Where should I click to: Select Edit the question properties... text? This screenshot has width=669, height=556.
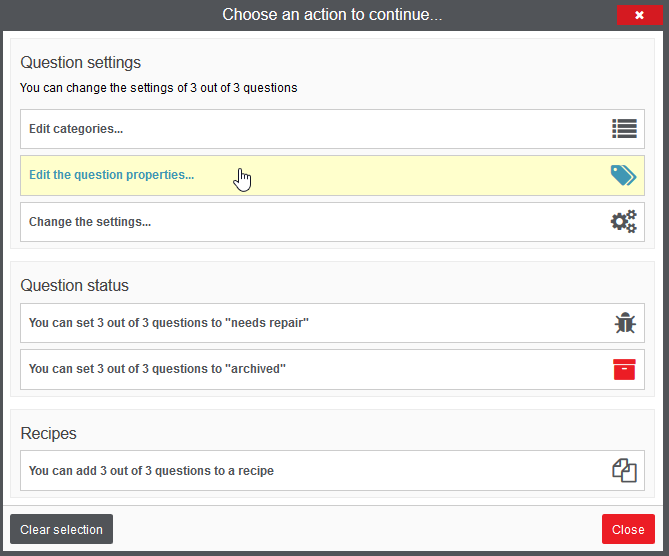111,175
